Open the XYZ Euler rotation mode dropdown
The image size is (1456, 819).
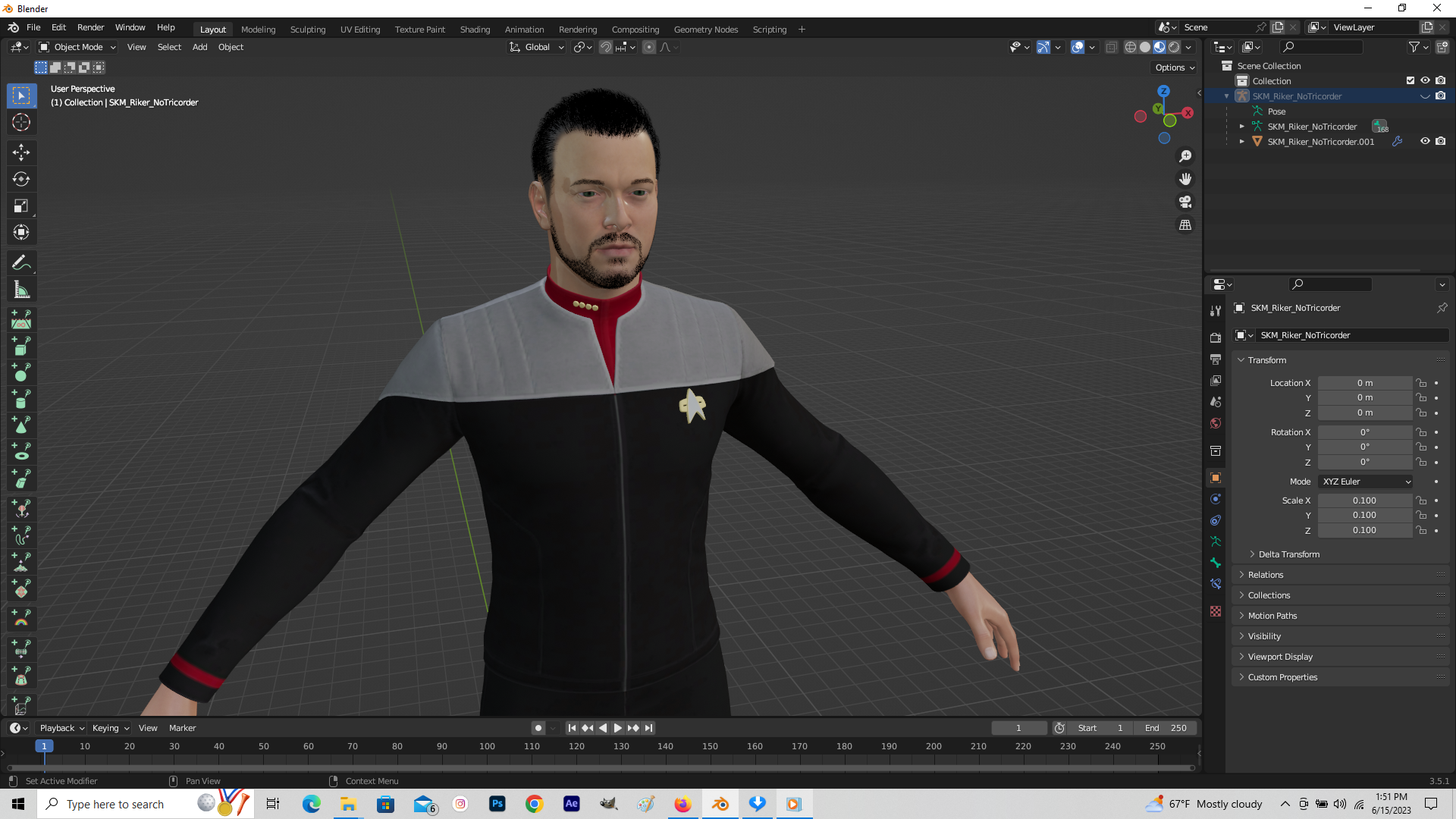(x=1364, y=482)
